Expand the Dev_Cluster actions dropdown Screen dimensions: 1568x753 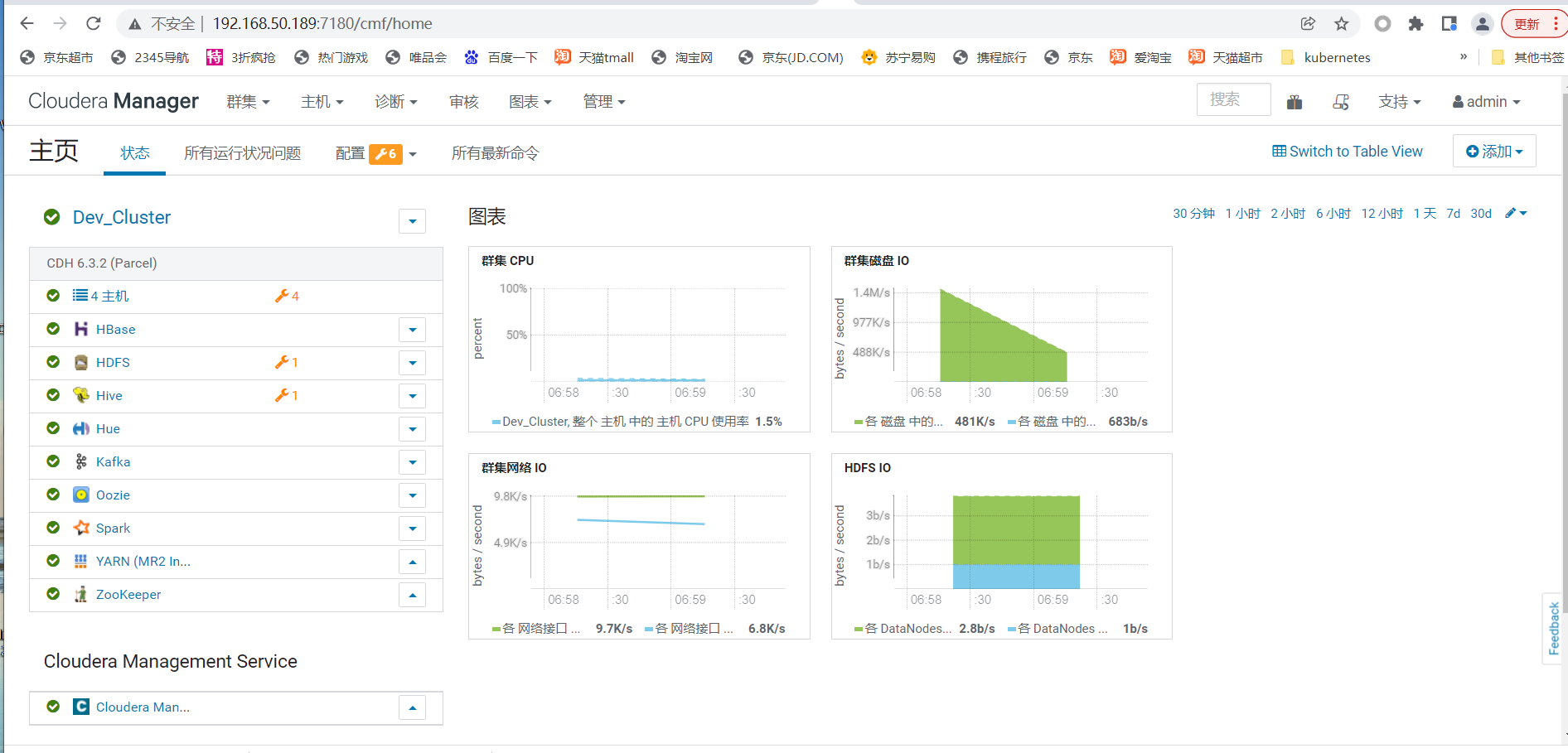[x=412, y=221]
